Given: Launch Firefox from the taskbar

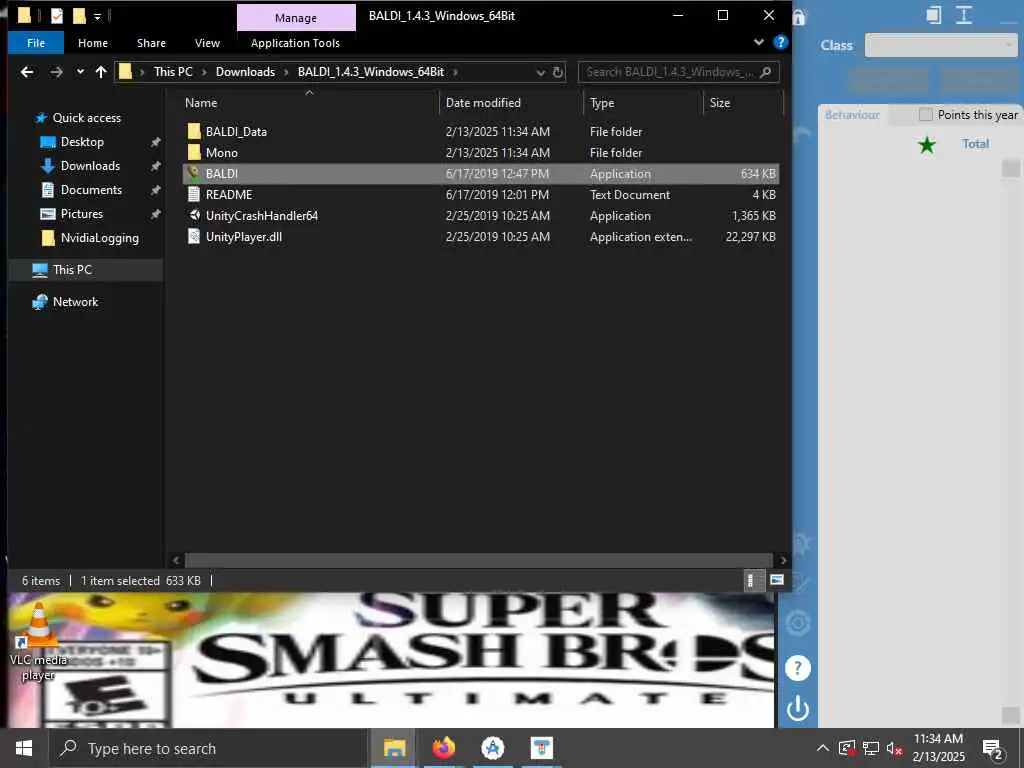Looking at the screenshot, I should (443, 748).
